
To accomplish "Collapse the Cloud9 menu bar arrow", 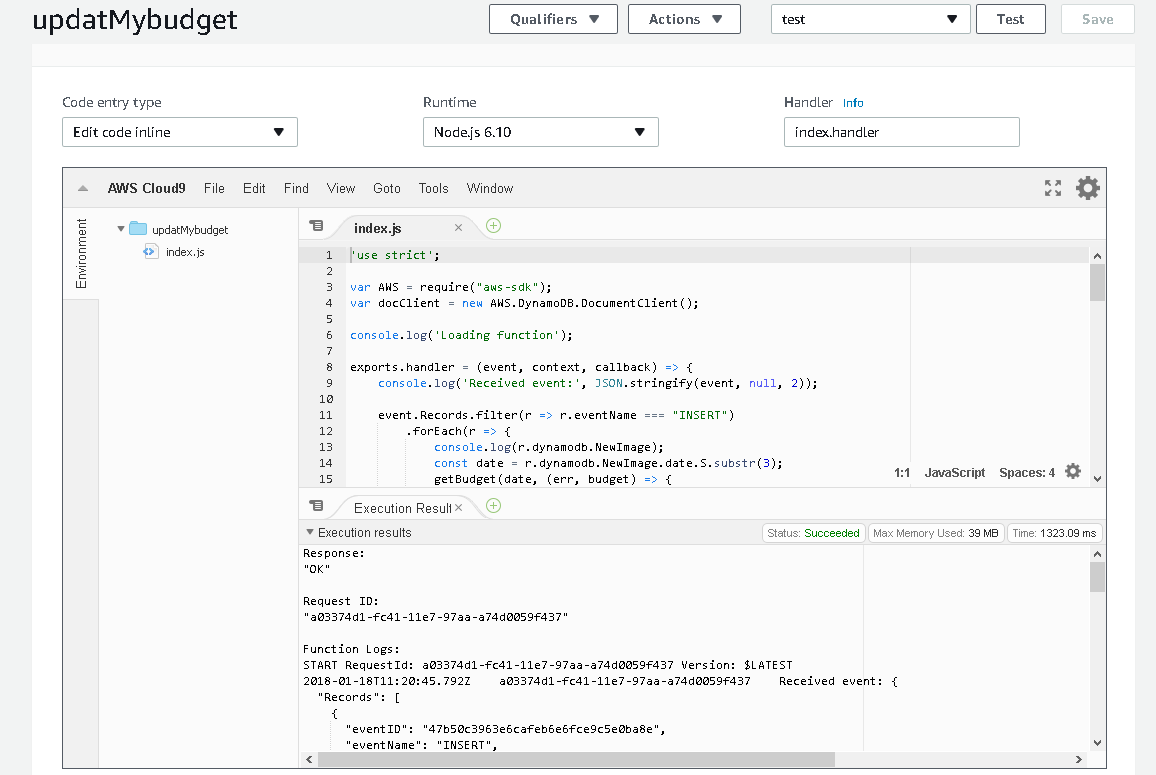I will click(x=83, y=189).
